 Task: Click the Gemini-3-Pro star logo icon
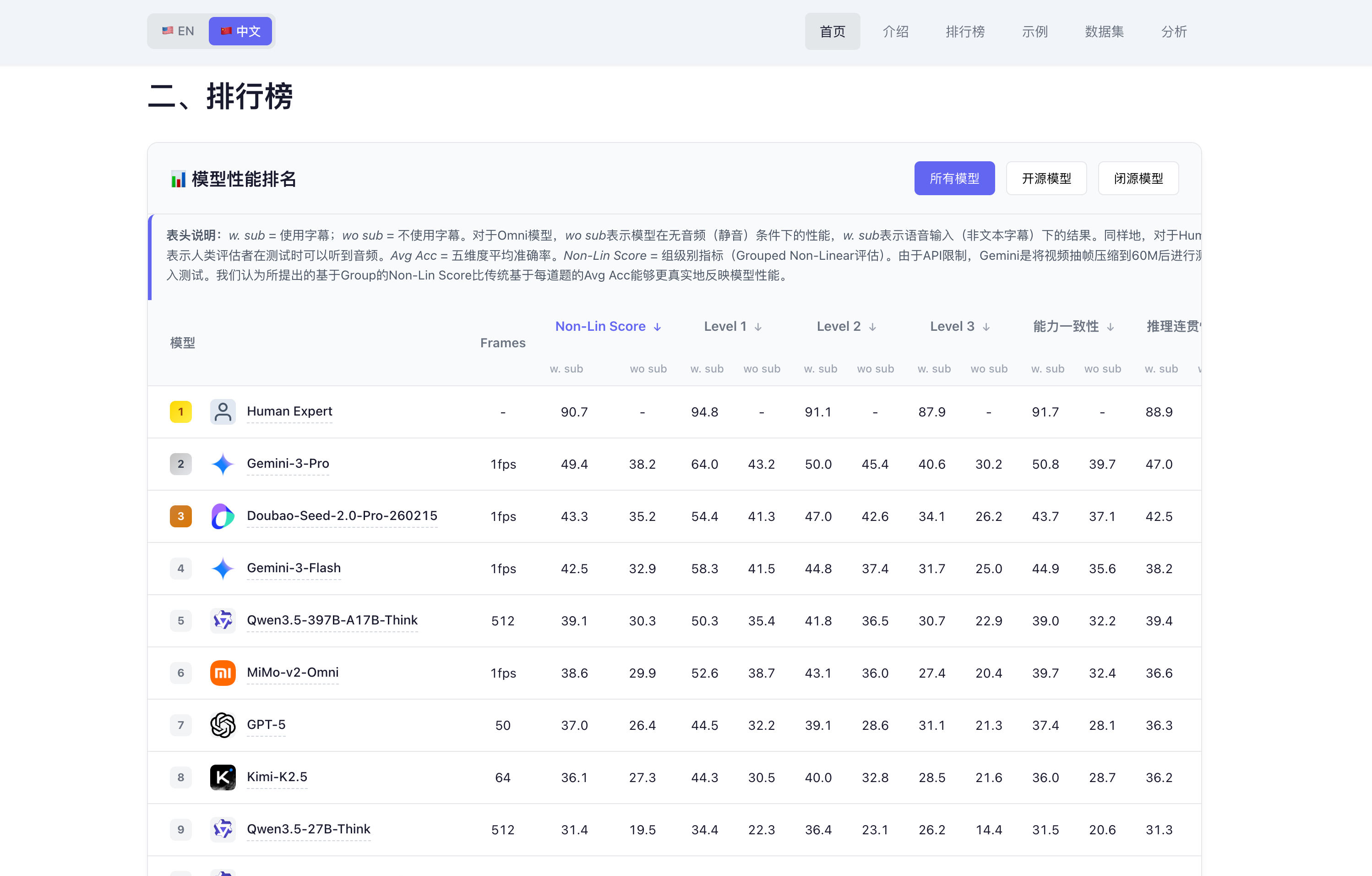[222, 464]
